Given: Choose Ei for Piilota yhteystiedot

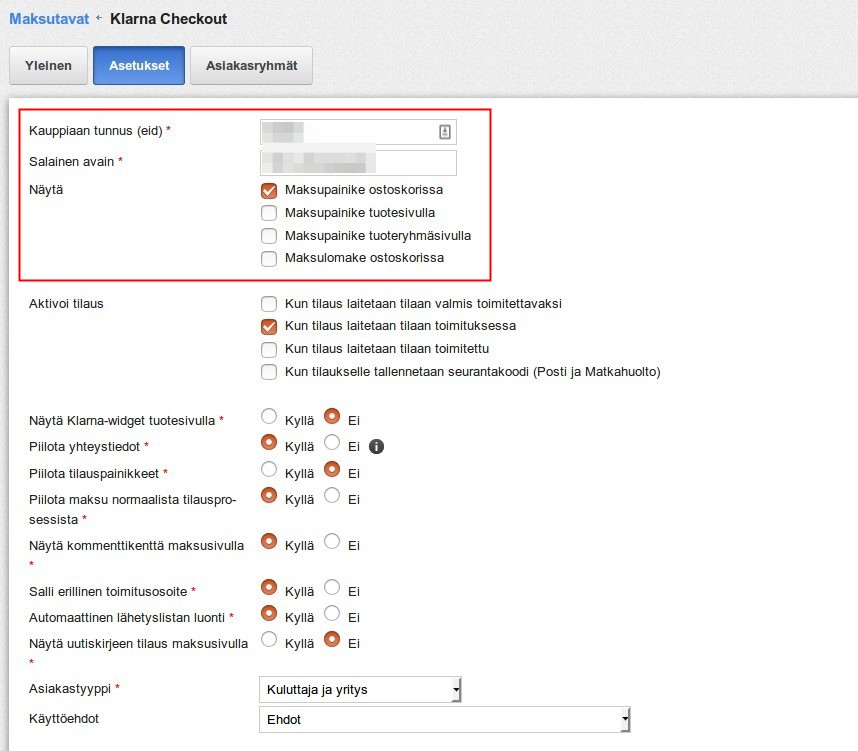Looking at the screenshot, I should [332, 442].
